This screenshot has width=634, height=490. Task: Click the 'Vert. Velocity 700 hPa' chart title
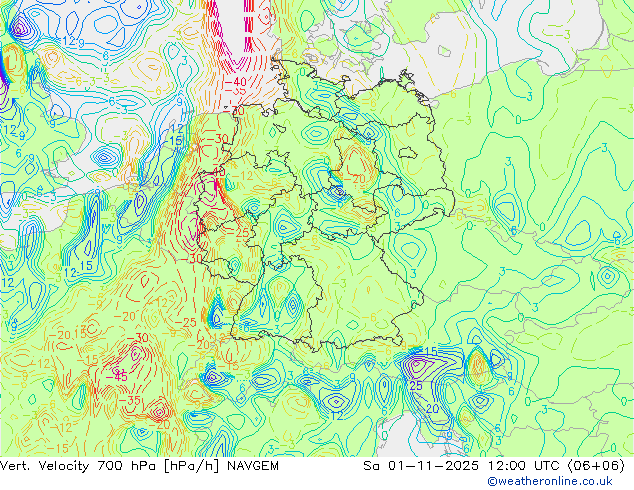[79, 466]
